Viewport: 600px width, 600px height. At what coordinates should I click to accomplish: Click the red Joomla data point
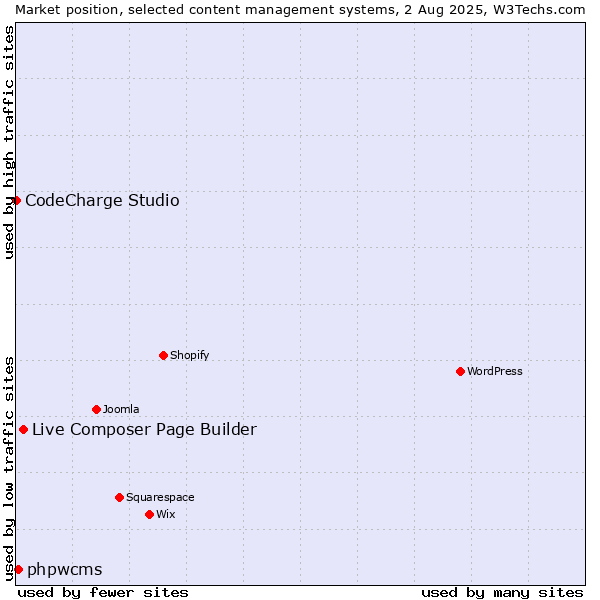(x=96, y=409)
